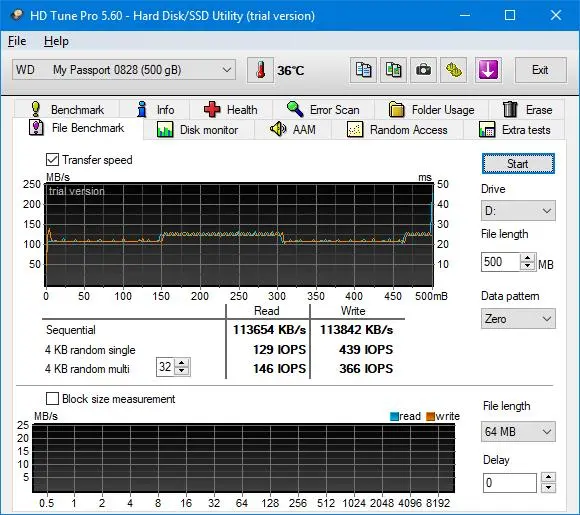Increase the File length spinner value
The width and height of the screenshot is (580, 515).
[528, 258]
